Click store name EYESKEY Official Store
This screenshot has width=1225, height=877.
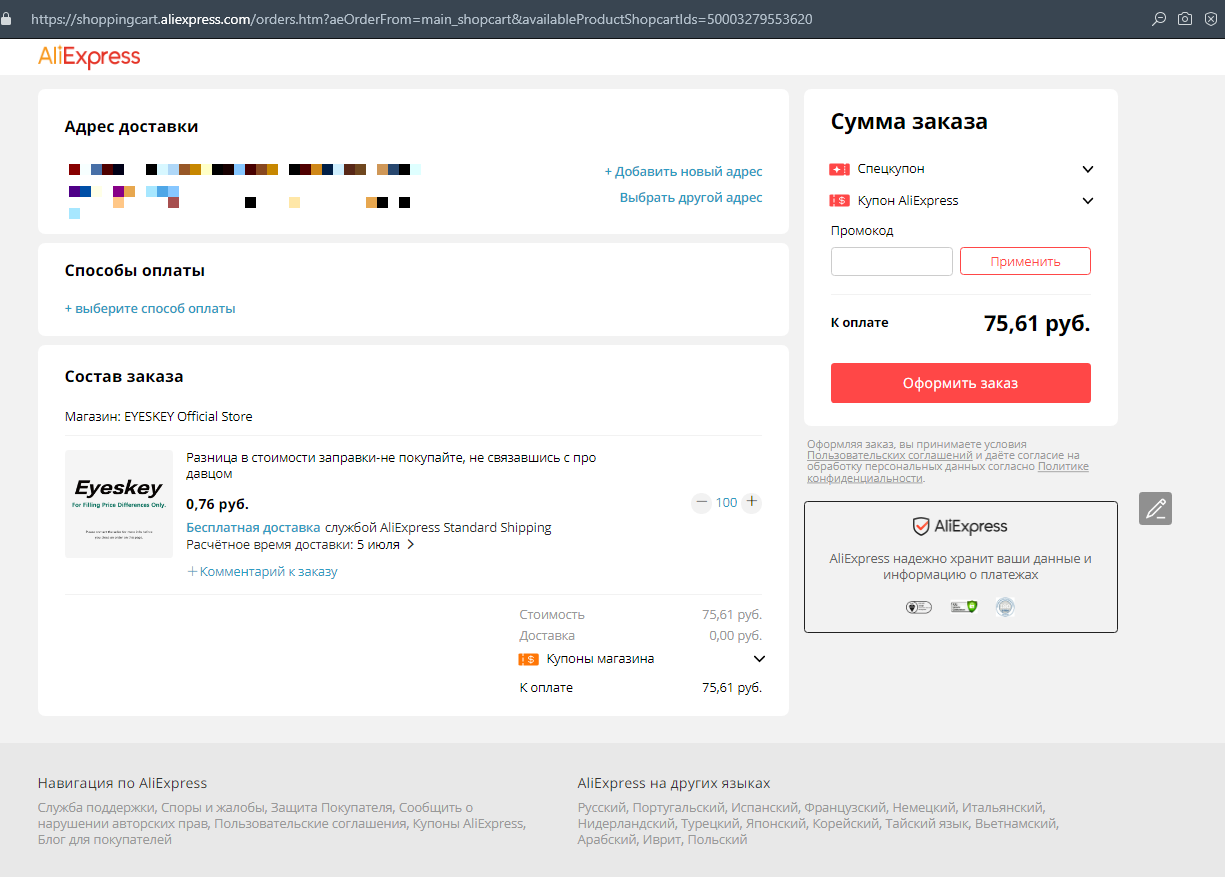pyautogui.click(x=188, y=416)
